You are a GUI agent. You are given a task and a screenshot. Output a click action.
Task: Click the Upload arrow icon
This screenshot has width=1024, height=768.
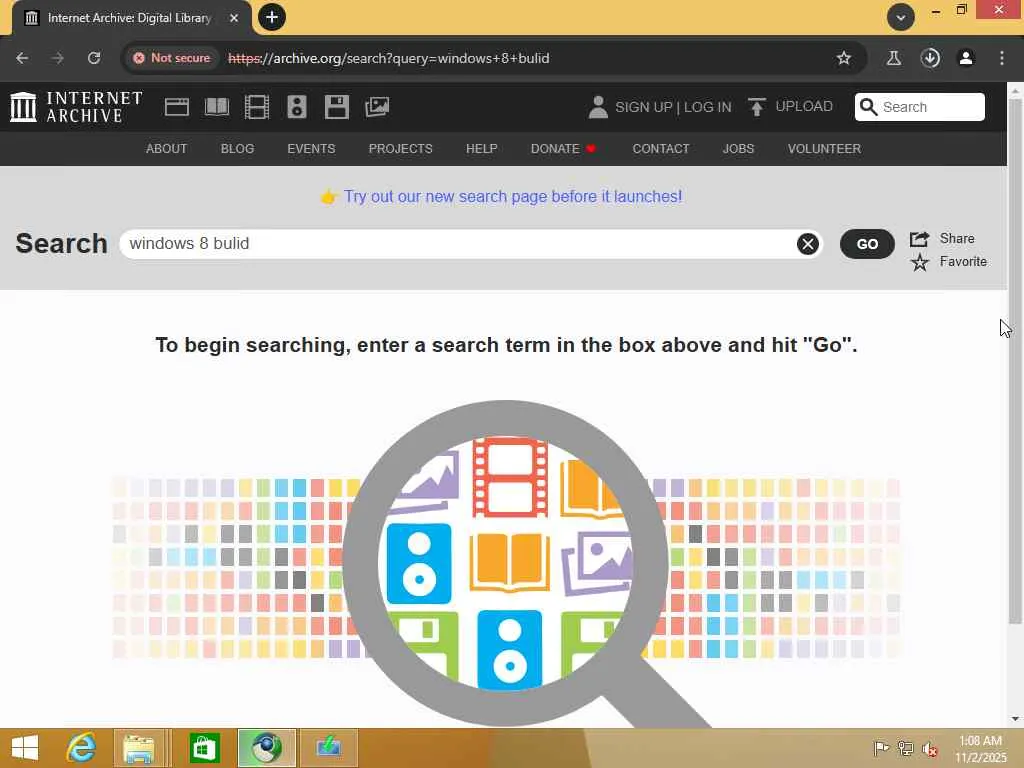click(x=756, y=107)
